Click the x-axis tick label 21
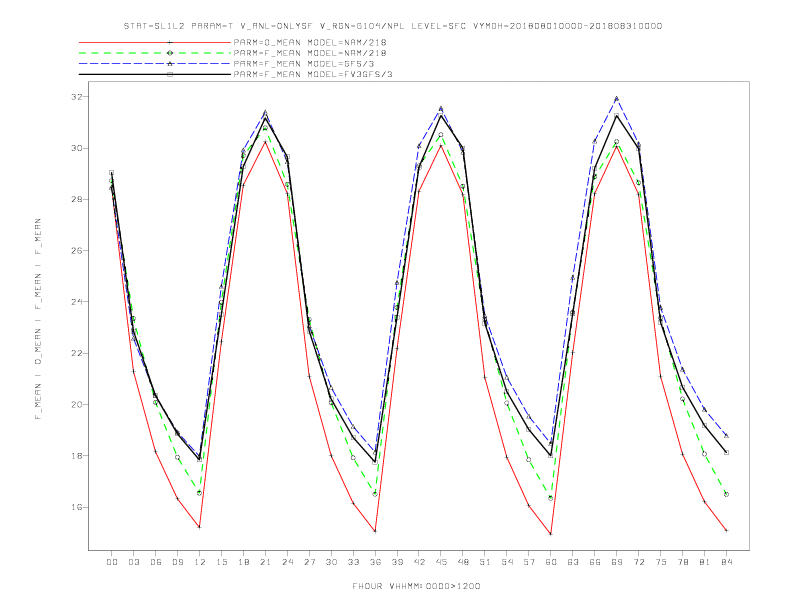 265,562
